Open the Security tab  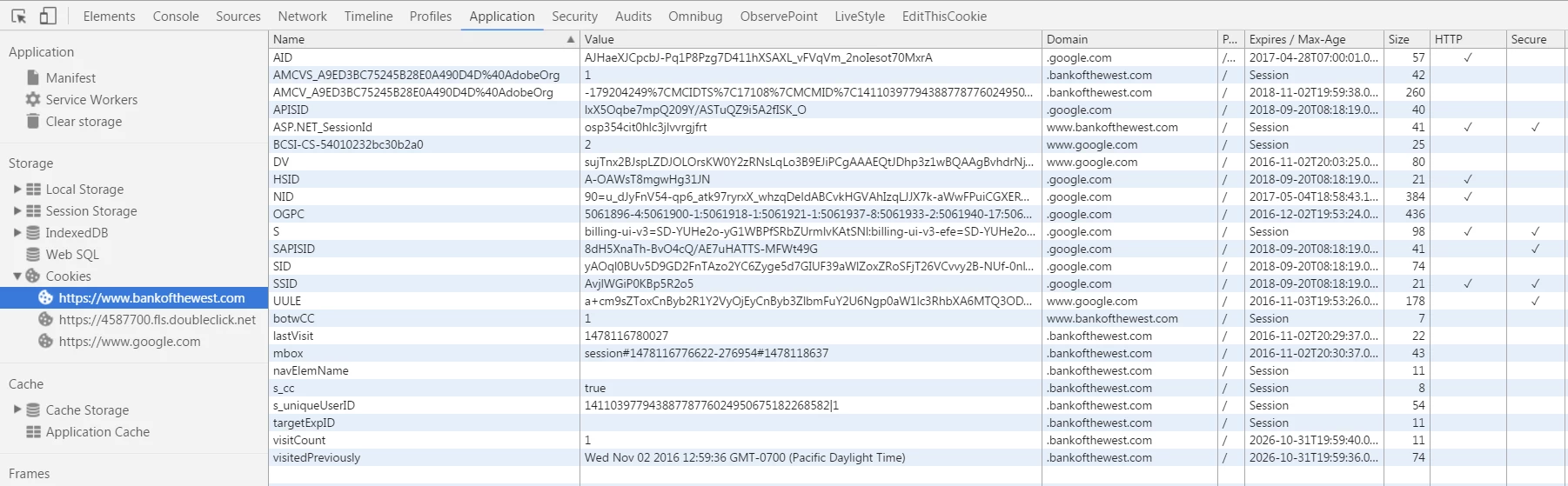[x=574, y=16]
